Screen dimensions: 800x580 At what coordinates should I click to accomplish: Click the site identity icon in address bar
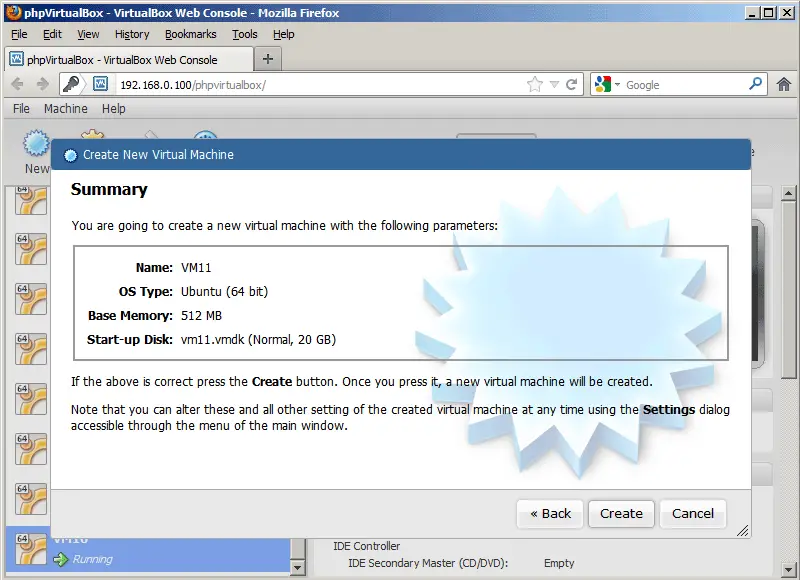click(101, 84)
